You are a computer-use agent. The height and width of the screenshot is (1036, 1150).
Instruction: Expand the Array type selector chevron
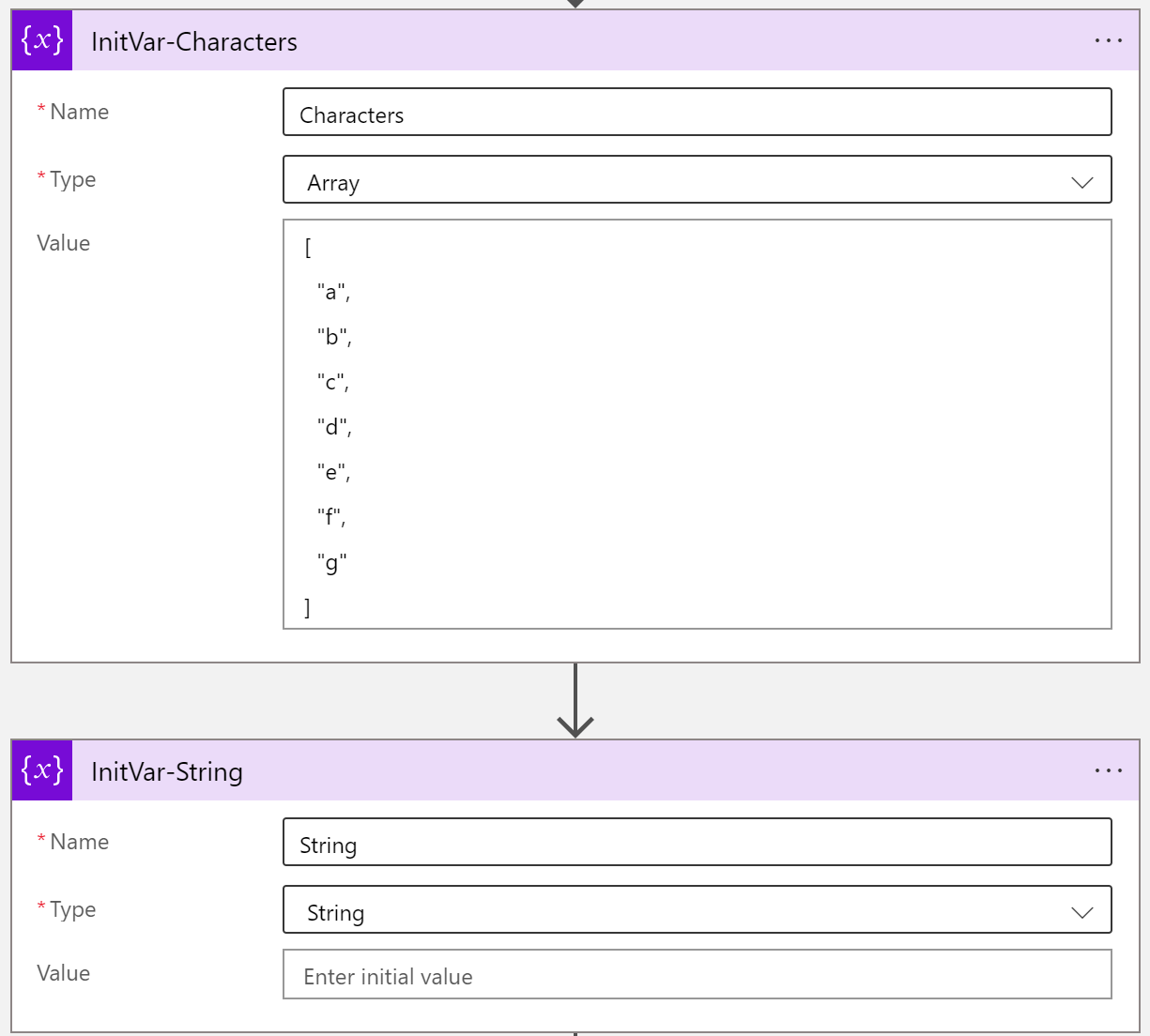[x=1081, y=181]
